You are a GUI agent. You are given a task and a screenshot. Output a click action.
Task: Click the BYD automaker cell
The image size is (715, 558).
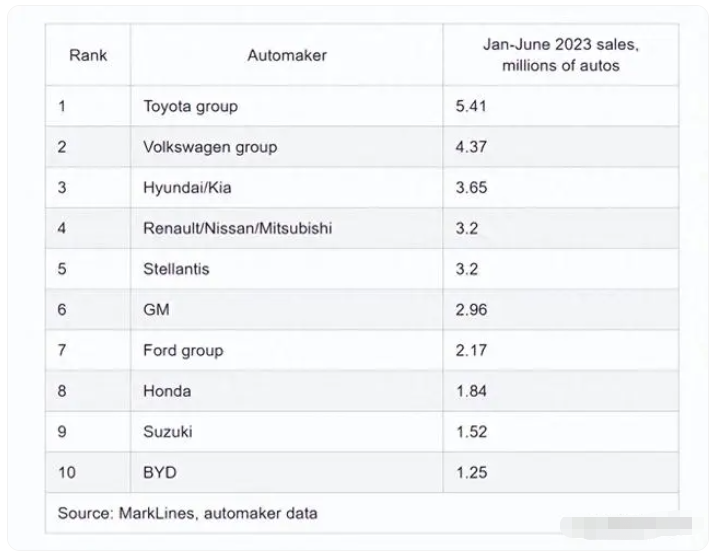click(161, 472)
